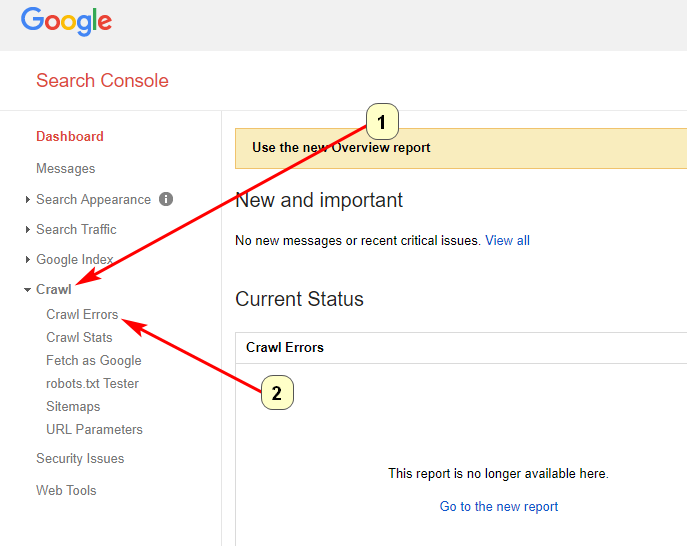
Task: Click the Crawl menu label
Action: (53, 289)
